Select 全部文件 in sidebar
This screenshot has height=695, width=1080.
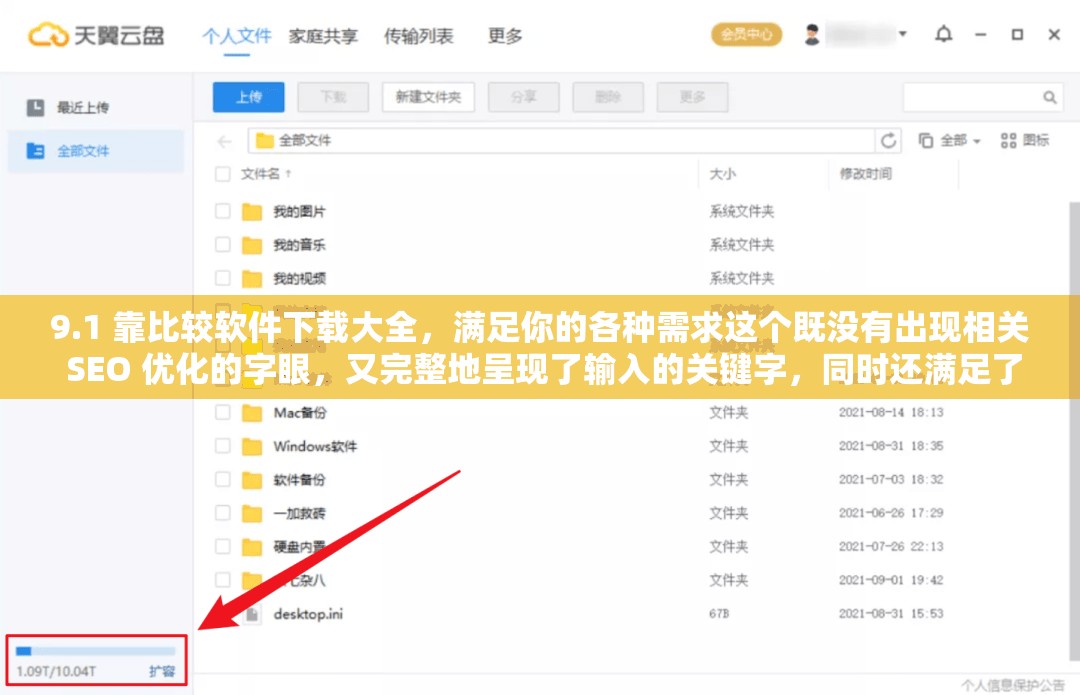click(x=96, y=151)
